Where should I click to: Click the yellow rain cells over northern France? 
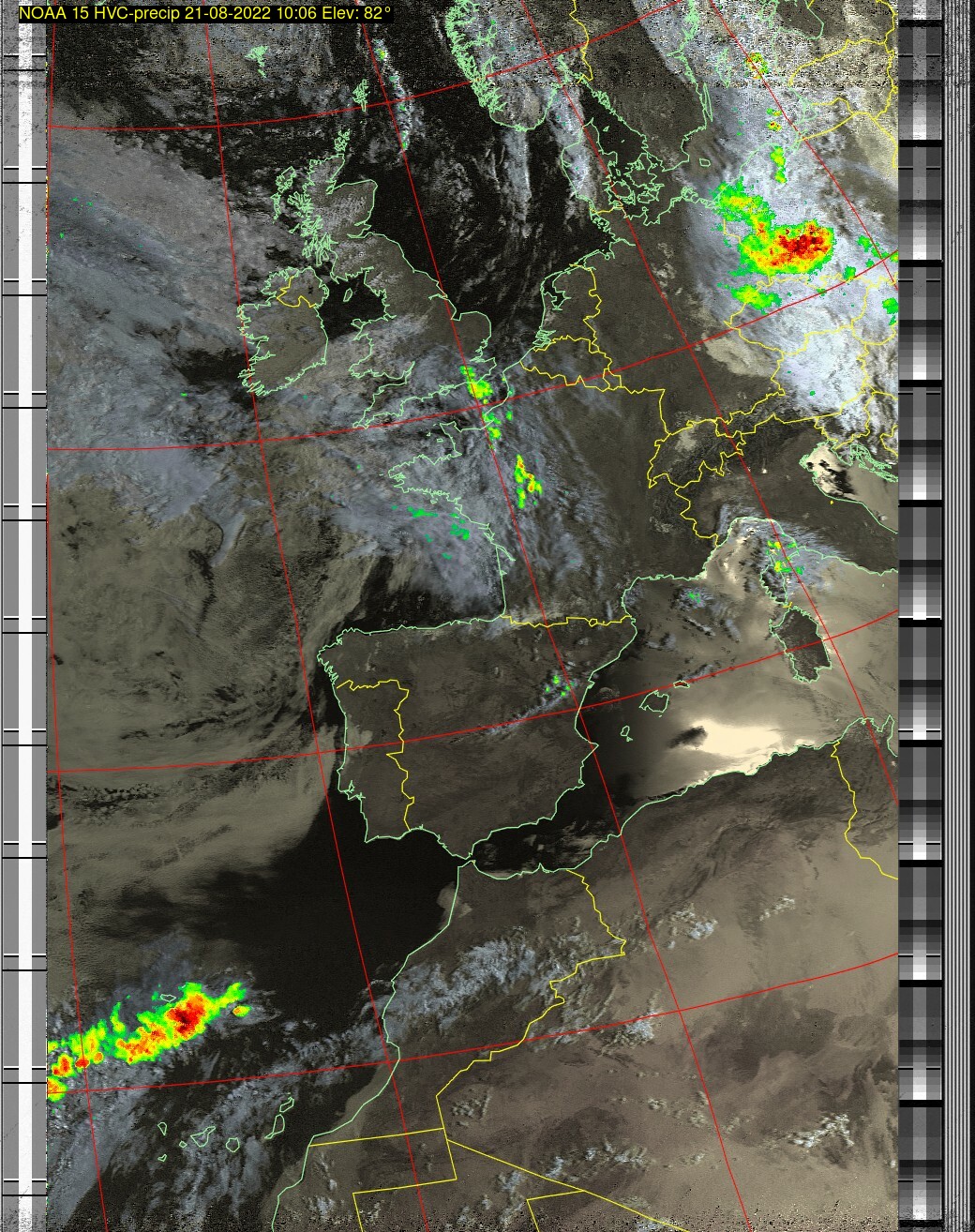tap(526, 478)
